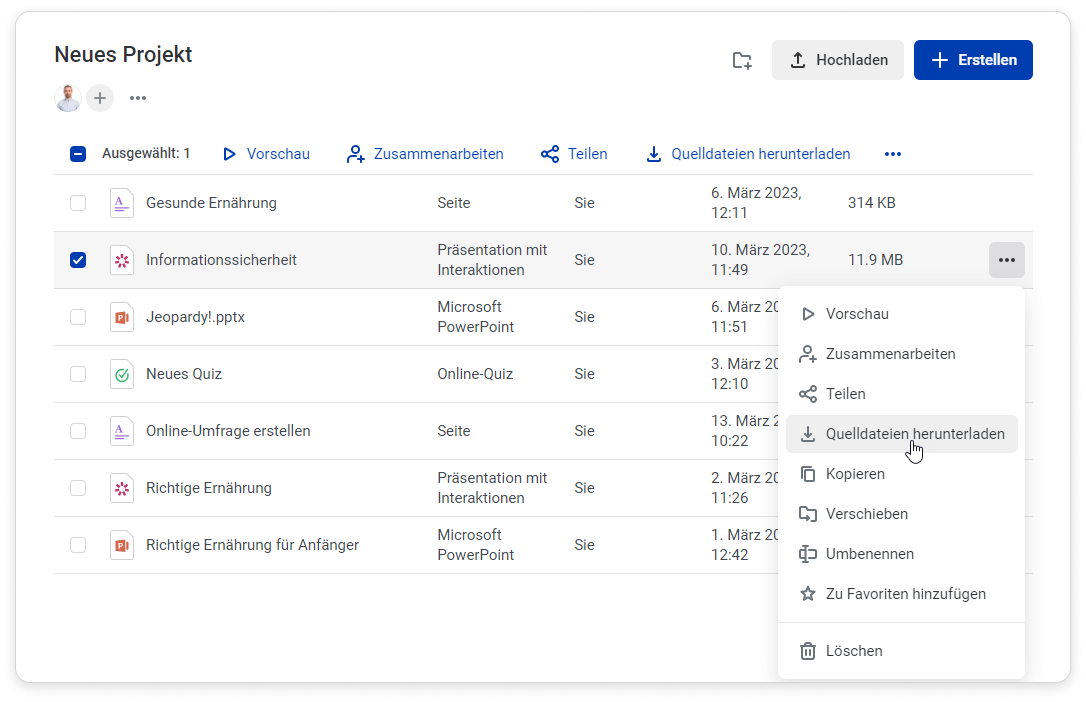Click the Hochladen button
Screen dimensions: 1086x702
(x=837, y=60)
